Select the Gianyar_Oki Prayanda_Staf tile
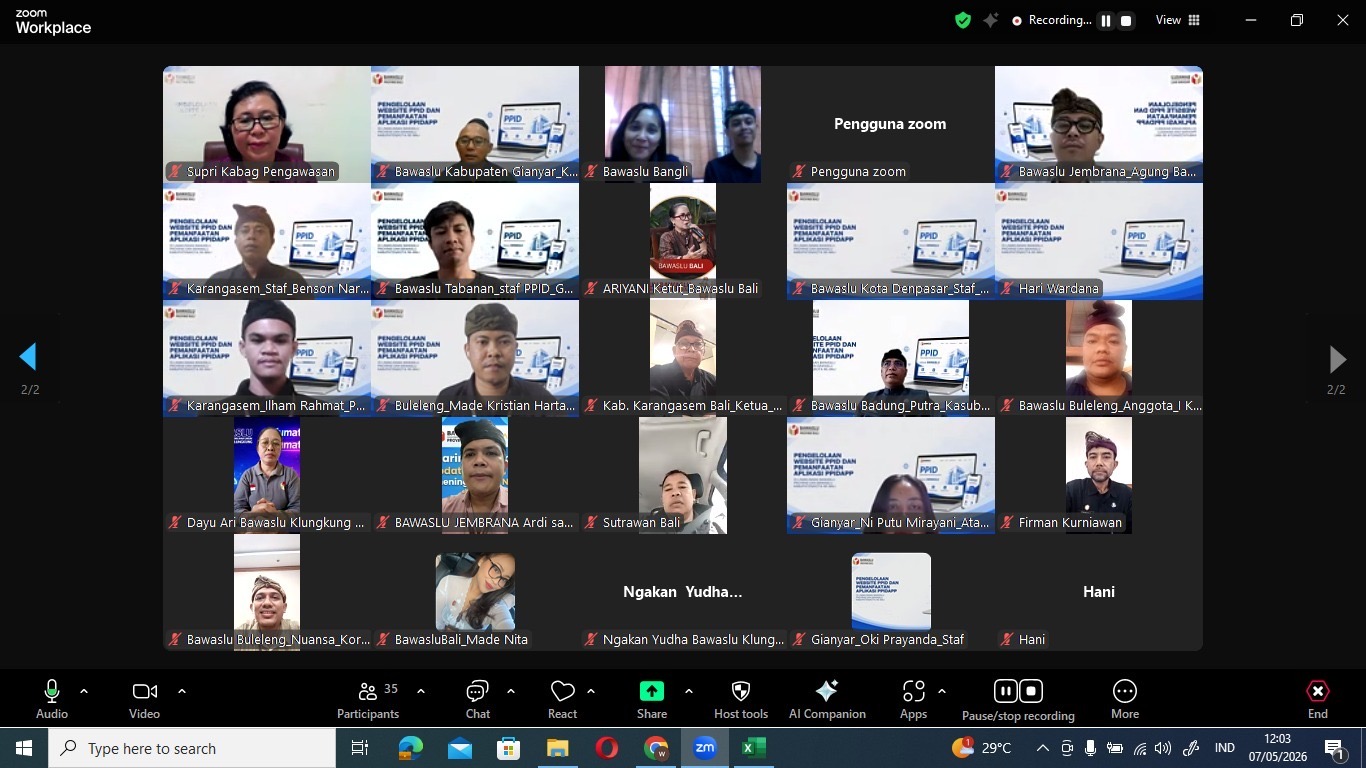 (x=891, y=592)
